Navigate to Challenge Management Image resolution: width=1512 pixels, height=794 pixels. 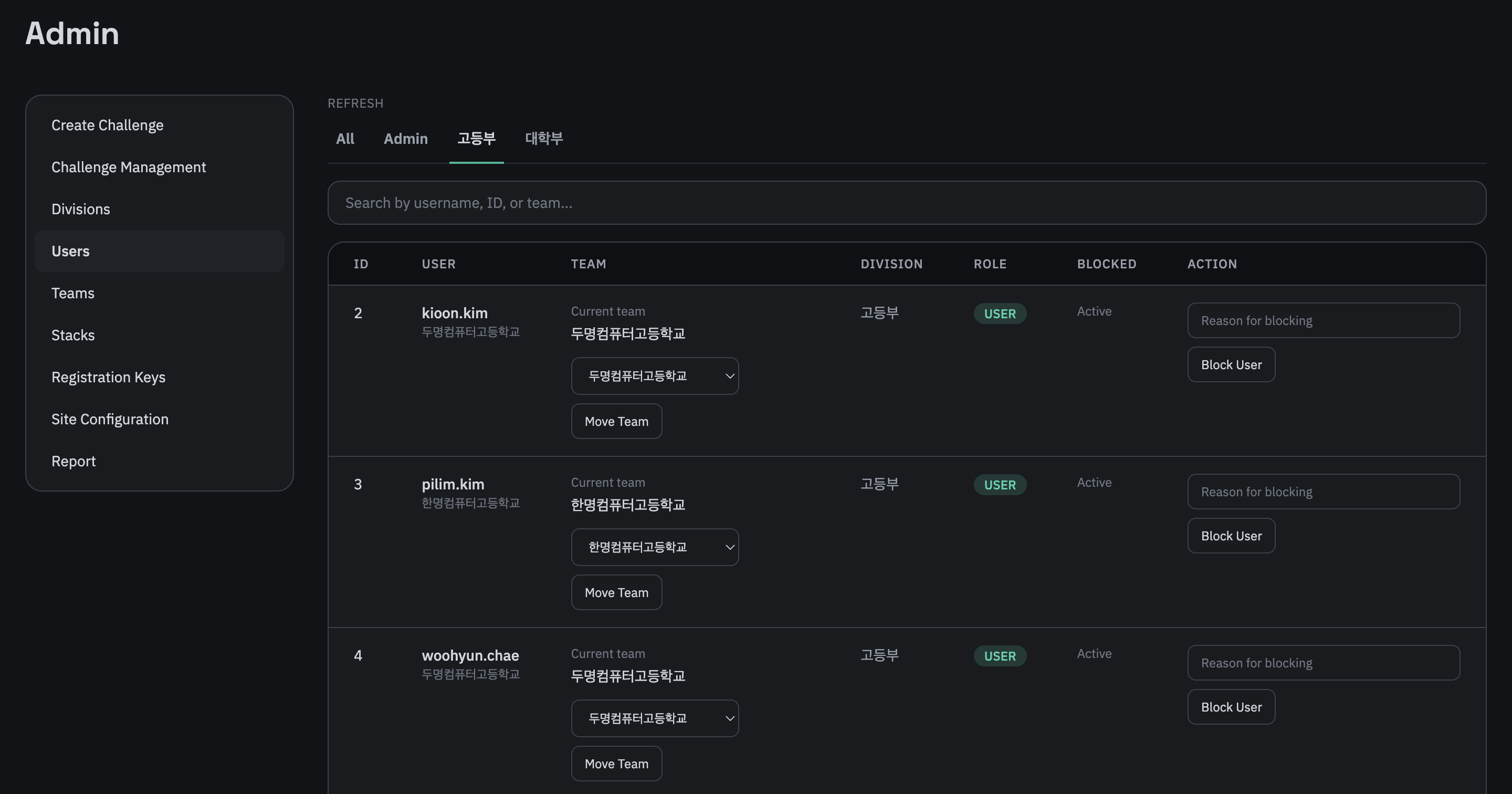pyautogui.click(x=129, y=167)
